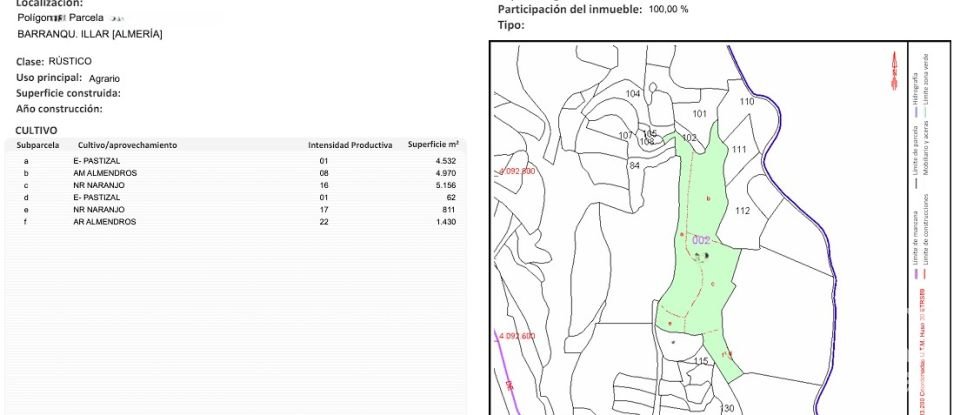Click surface value 1.430
Screen dimensions: 960x415
pyautogui.click(x=445, y=222)
